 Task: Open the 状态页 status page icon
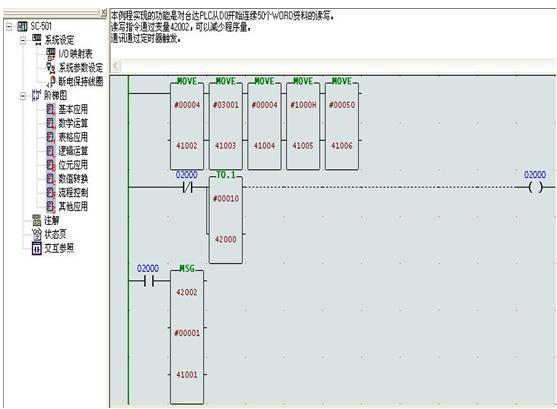(37, 234)
